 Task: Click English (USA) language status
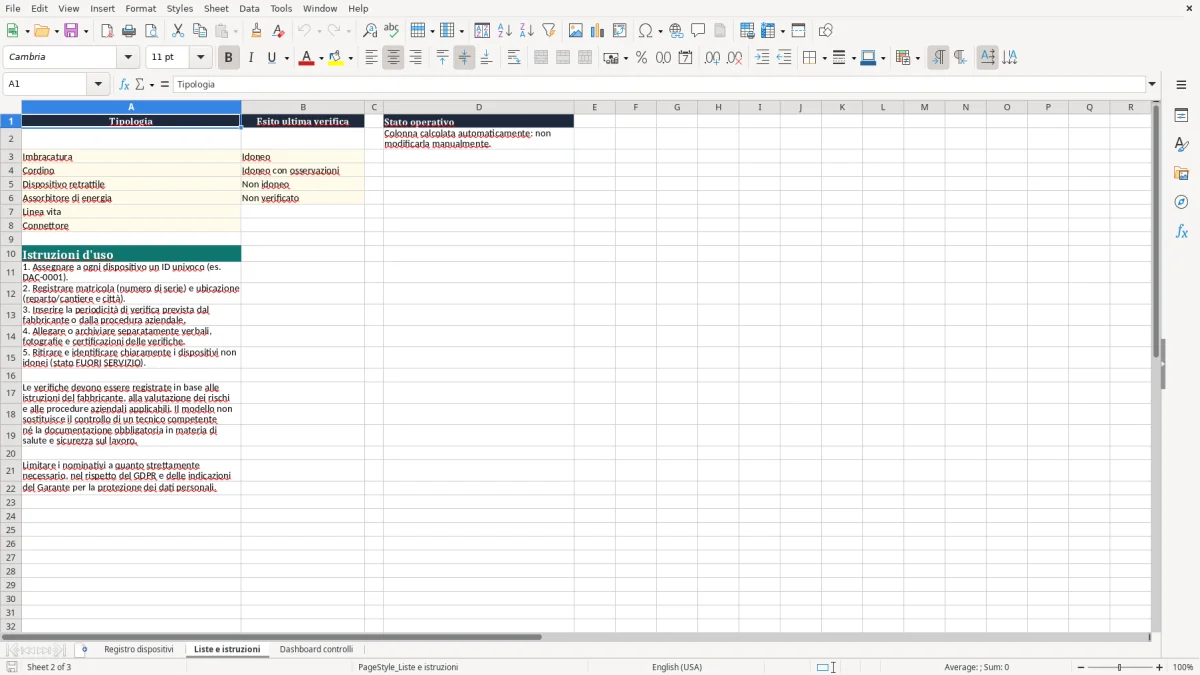[x=677, y=667]
